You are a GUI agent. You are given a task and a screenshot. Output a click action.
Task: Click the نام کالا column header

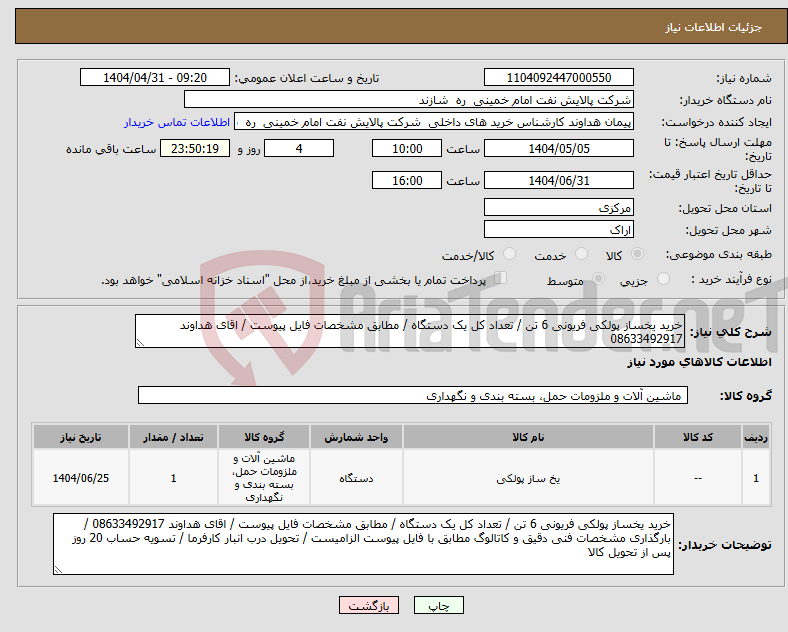click(x=528, y=437)
